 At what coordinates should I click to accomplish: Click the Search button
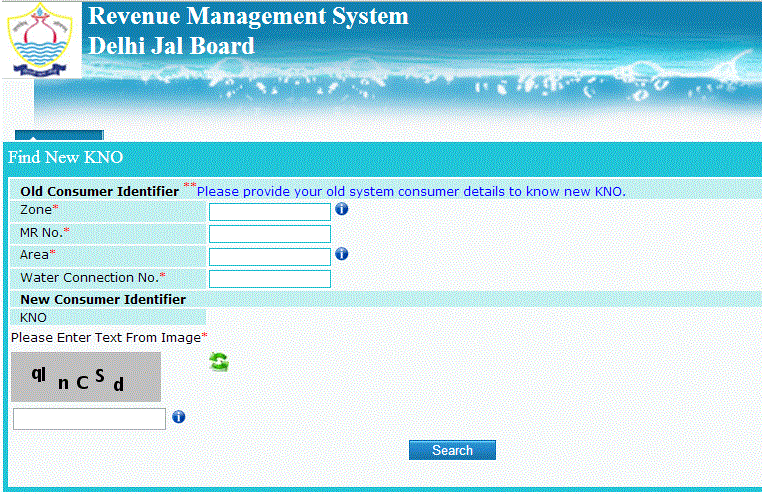click(452, 450)
